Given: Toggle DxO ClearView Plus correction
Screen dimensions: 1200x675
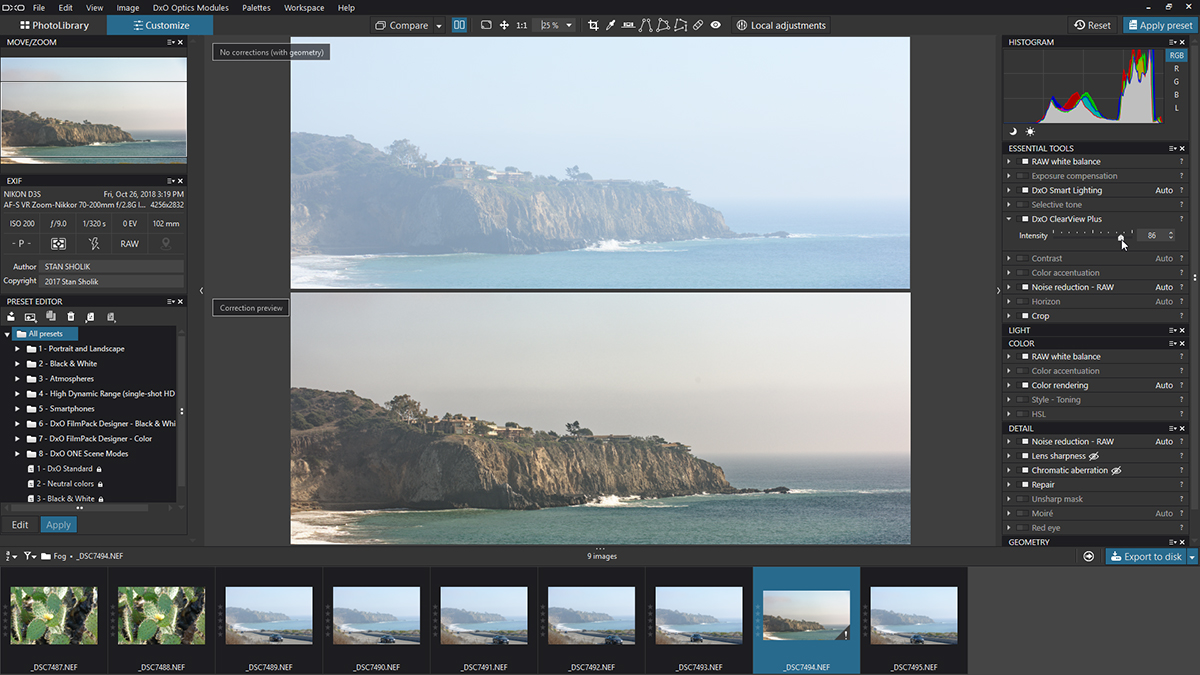Looking at the screenshot, I should click(x=1023, y=219).
